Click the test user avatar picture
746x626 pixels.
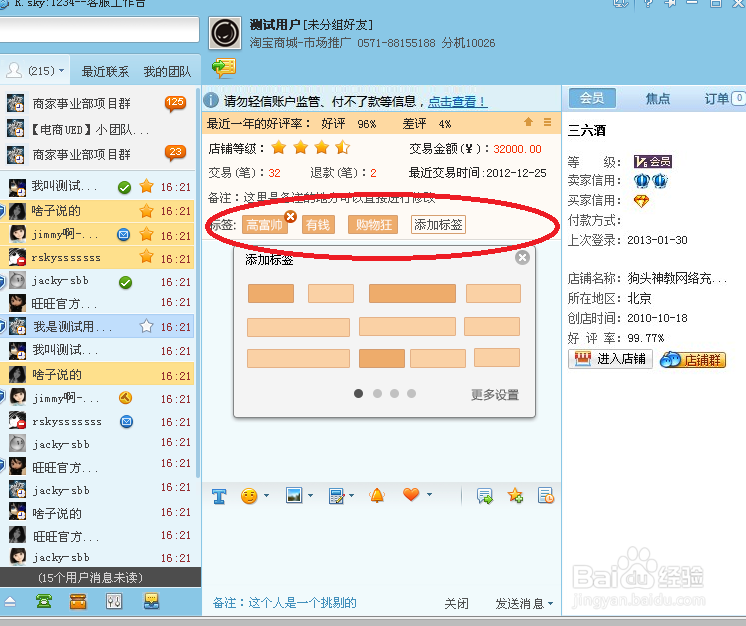tap(225, 33)
